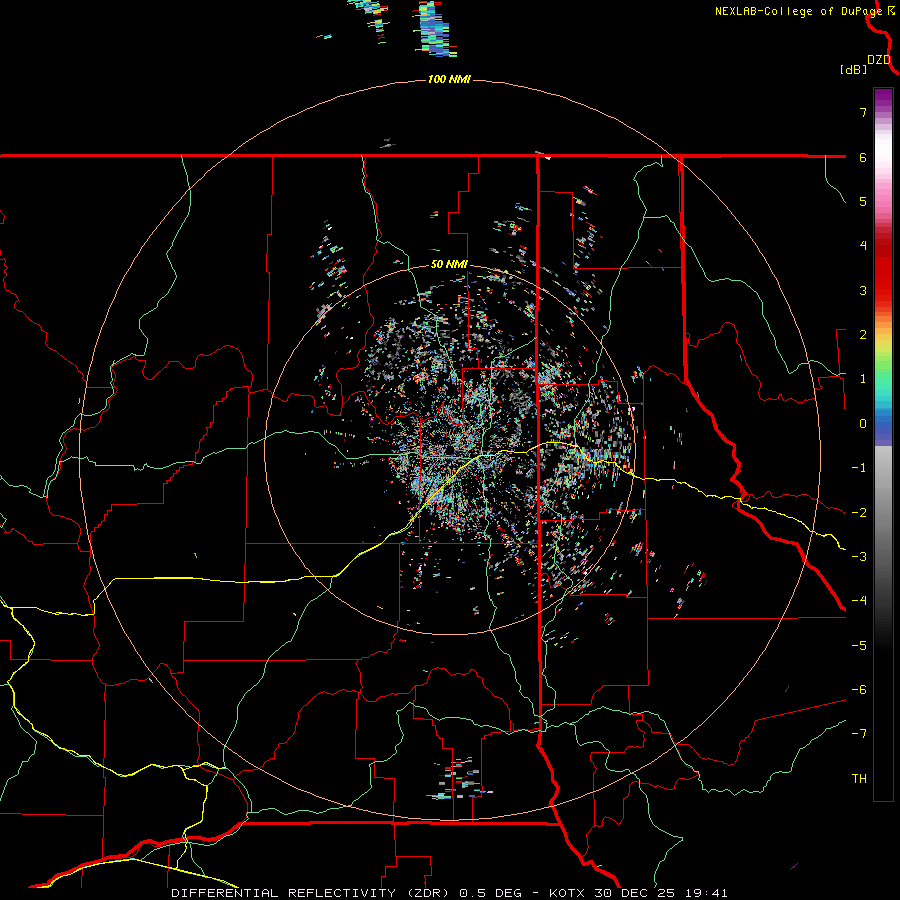Click the '-5' value on the color scale

[x=859, y=645]
